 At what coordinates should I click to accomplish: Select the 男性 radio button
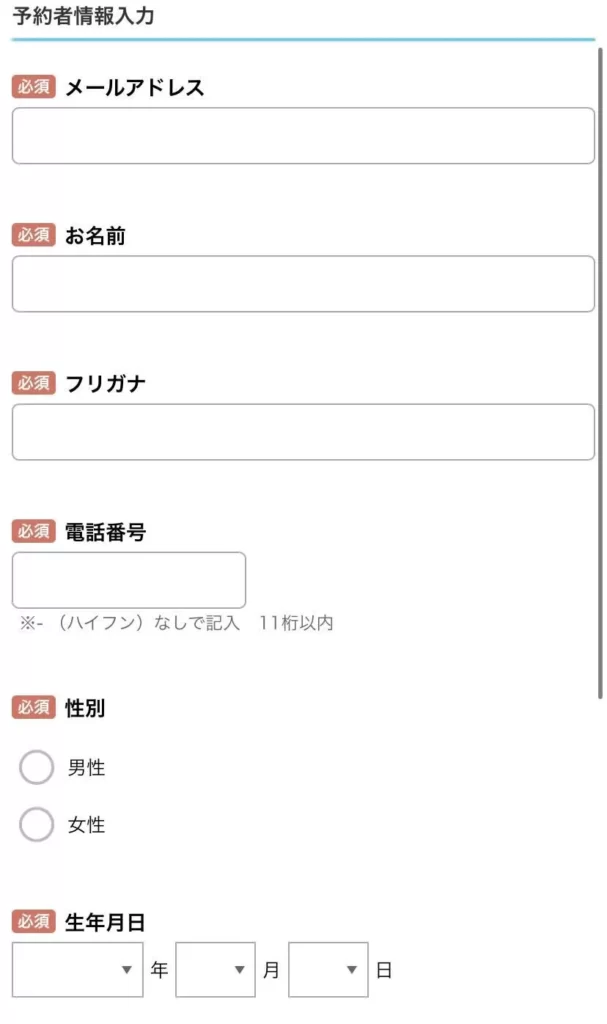(37, 769)
